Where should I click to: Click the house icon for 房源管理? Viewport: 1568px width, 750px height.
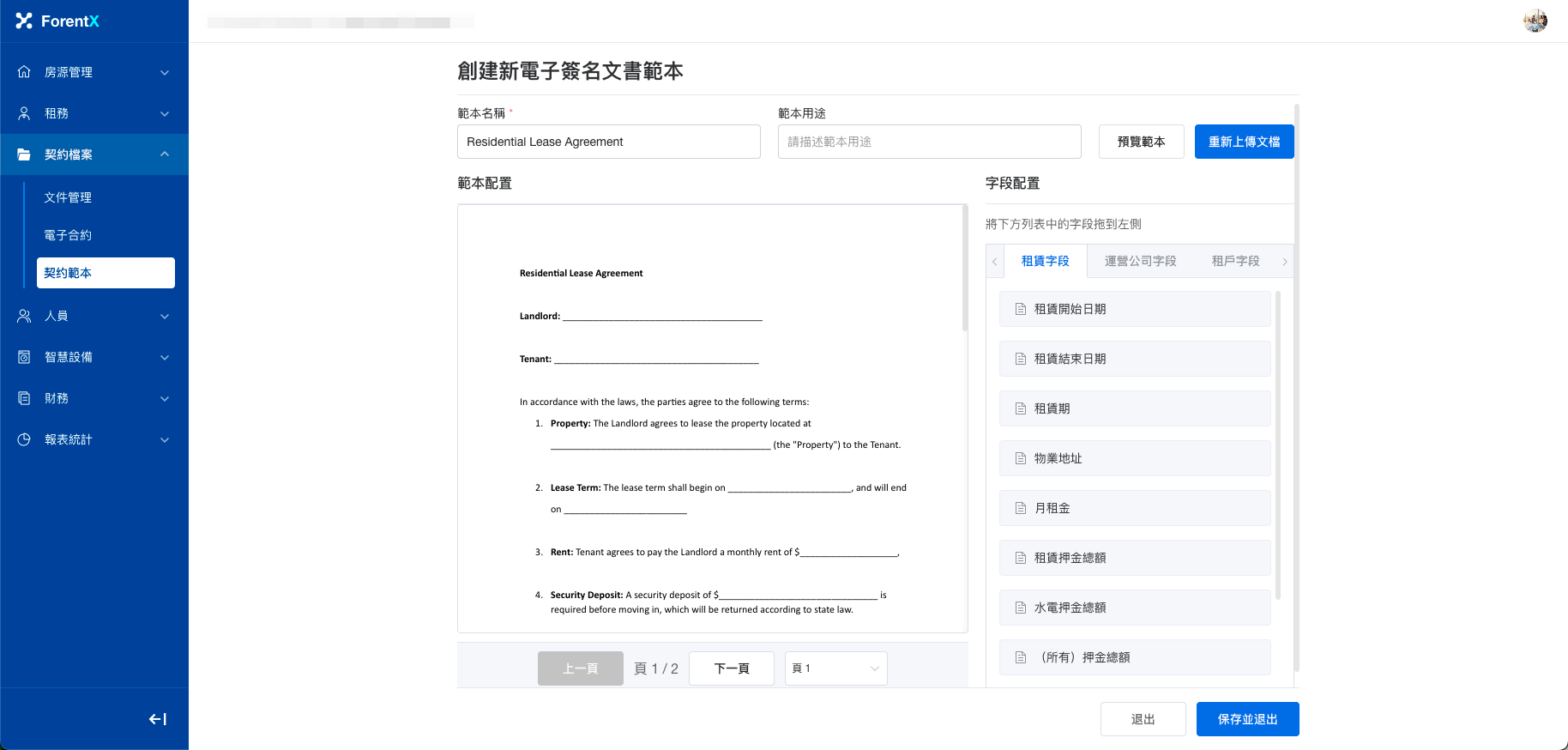pyautogui.click(x=24, y=72)
